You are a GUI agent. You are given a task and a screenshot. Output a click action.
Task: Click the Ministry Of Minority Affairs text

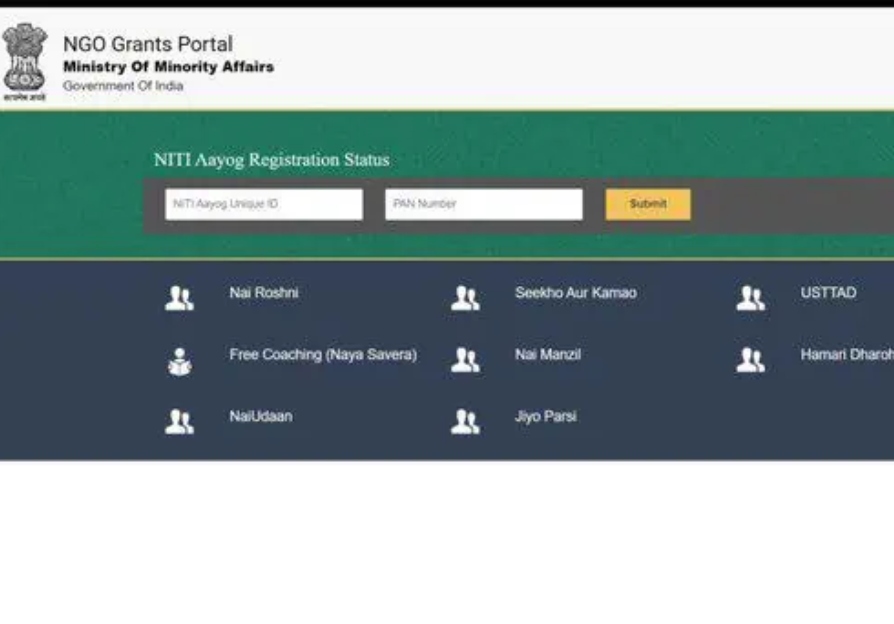click(x=168, y=67)
